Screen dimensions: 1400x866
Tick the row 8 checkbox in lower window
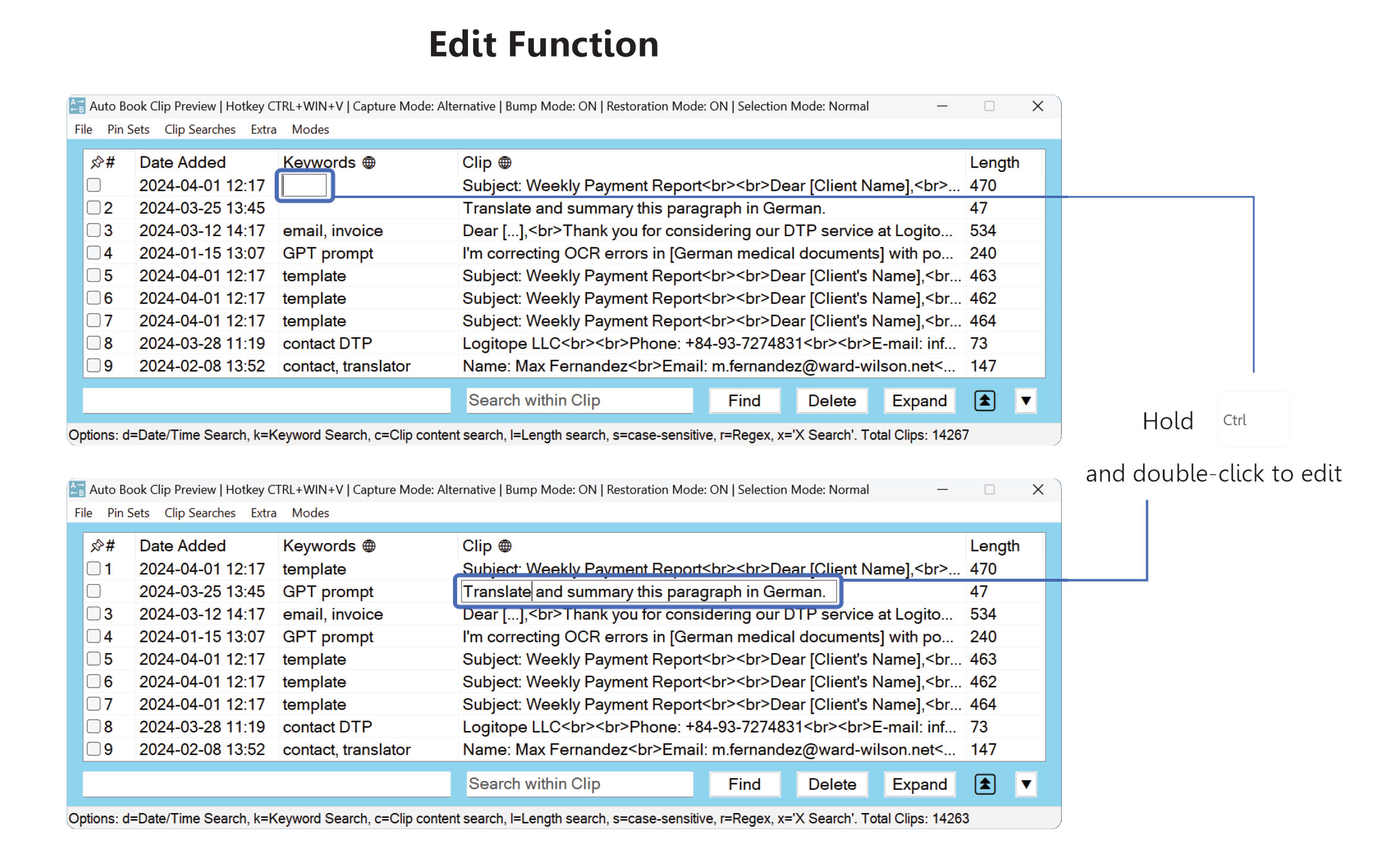94,726
